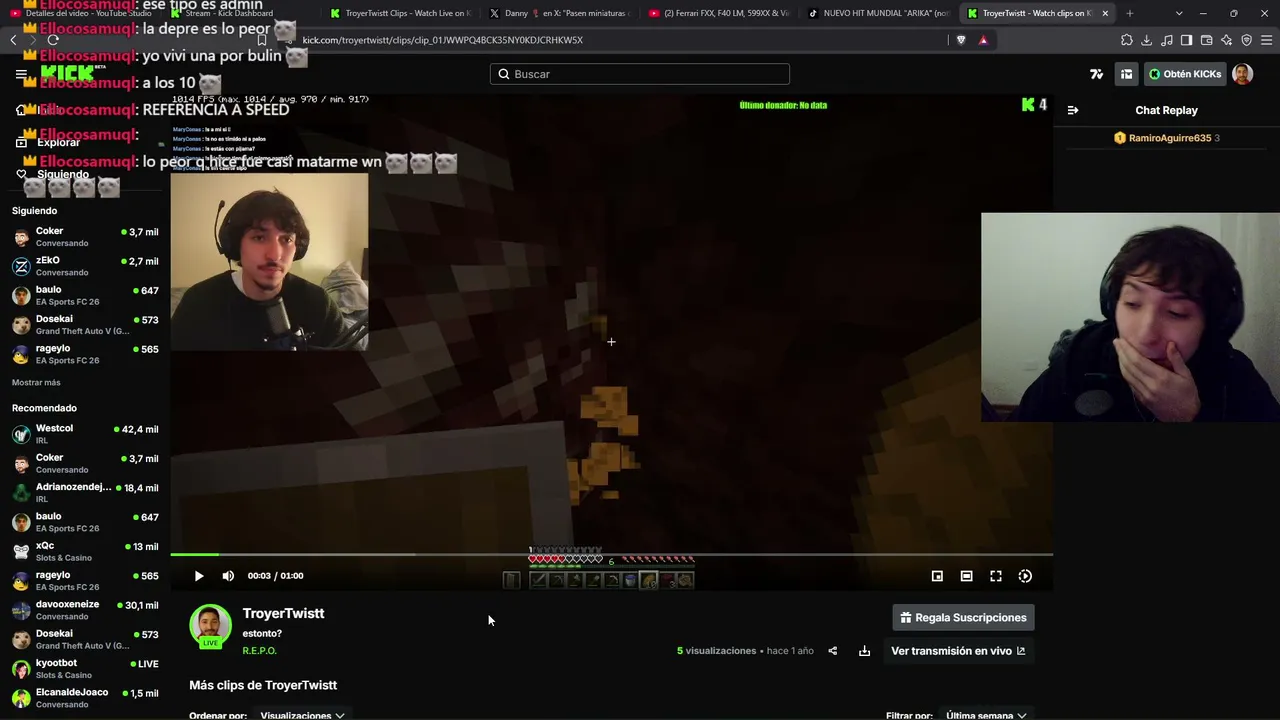Open the Ordenar por Visualizaciones dropdown
The width and height of the screenshot is (1280, 720).
point(302,715)
